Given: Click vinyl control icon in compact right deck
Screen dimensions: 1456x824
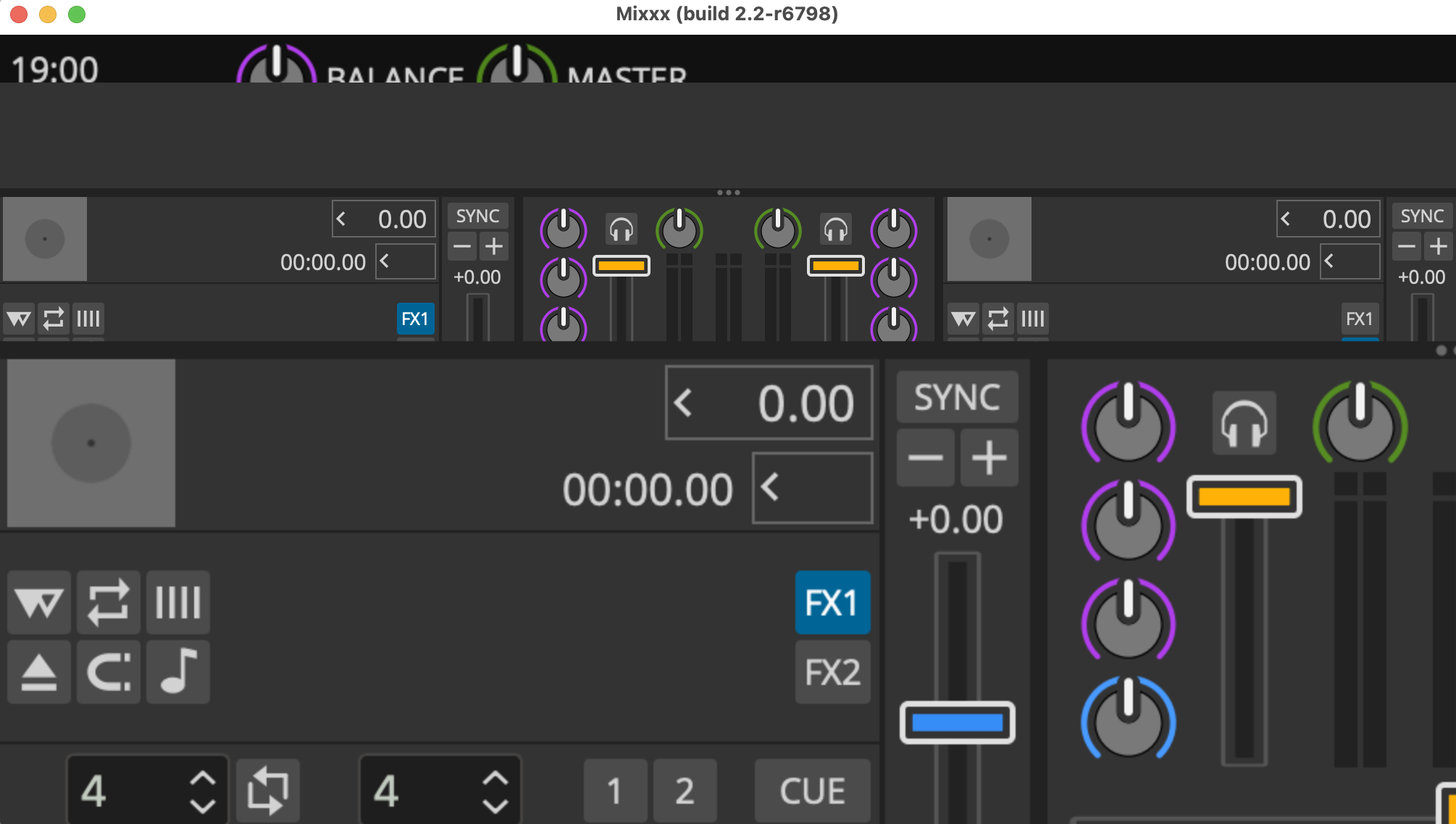Looking at the screenshot, I should 963,319.
